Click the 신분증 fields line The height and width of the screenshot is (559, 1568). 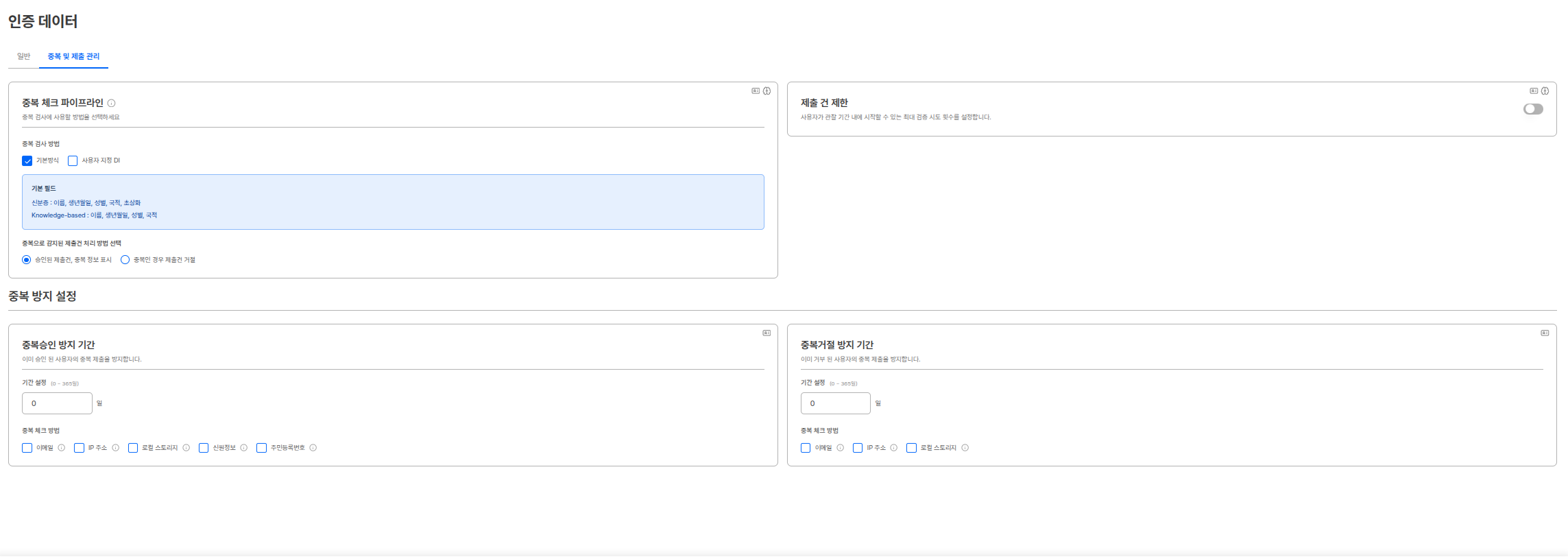tap(86, 203)
